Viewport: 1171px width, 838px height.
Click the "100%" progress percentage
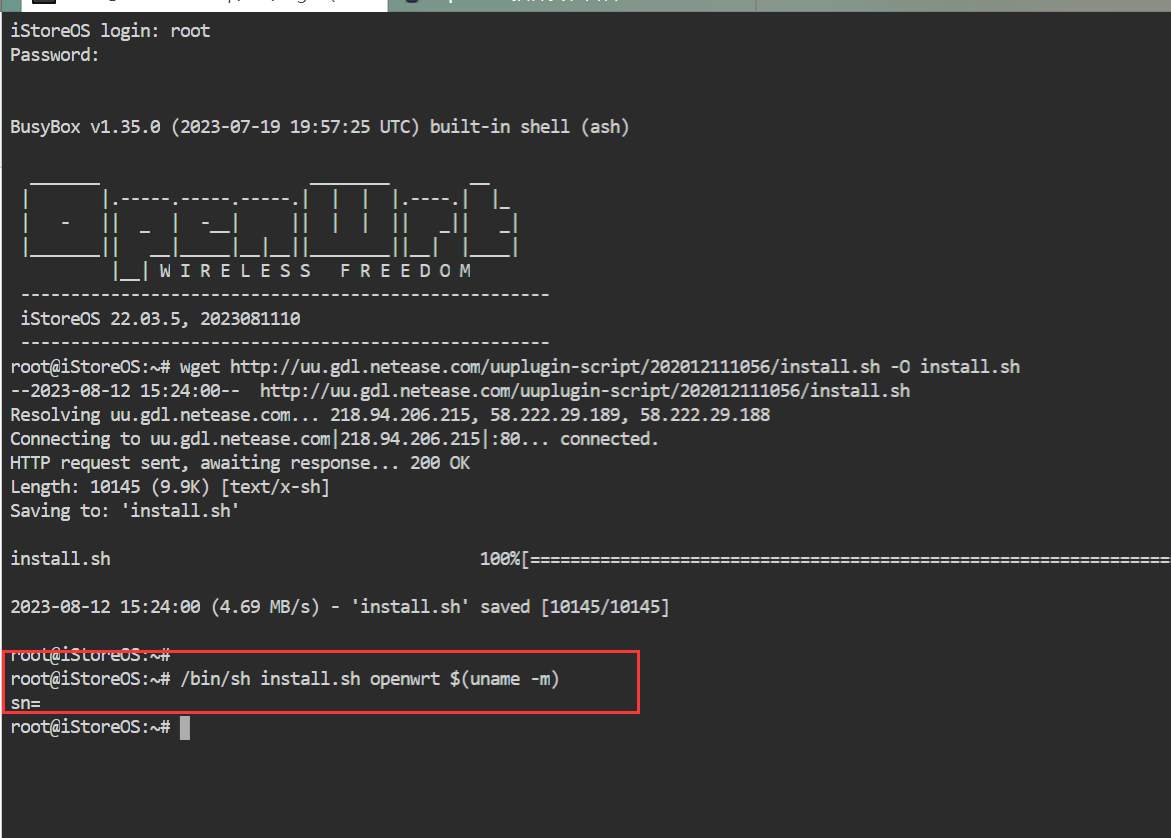coord(500,559)
